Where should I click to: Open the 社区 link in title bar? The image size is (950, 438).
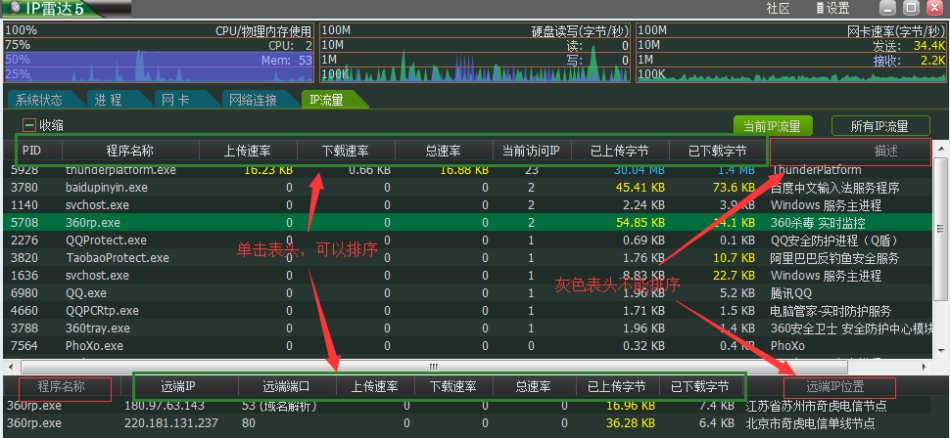click(779, 8)
